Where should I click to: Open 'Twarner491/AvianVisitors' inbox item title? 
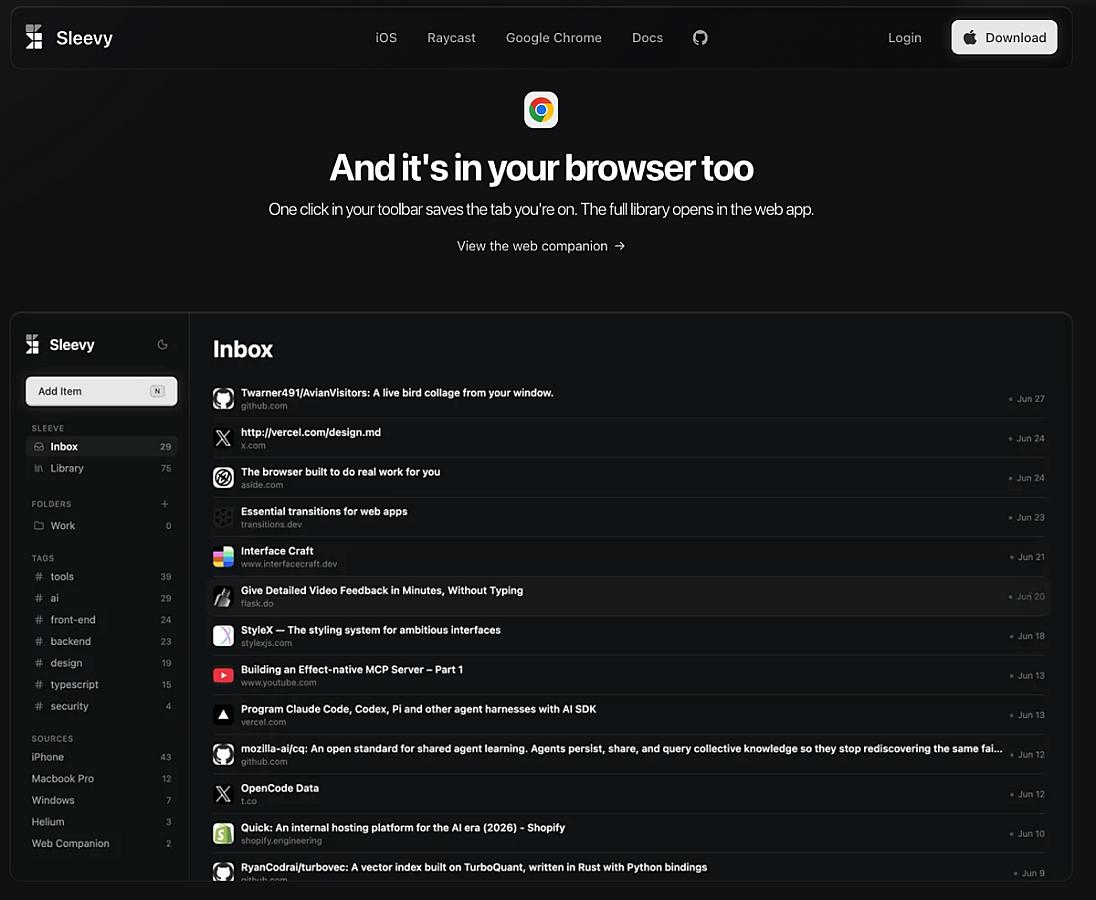click(x=397, y=393)
